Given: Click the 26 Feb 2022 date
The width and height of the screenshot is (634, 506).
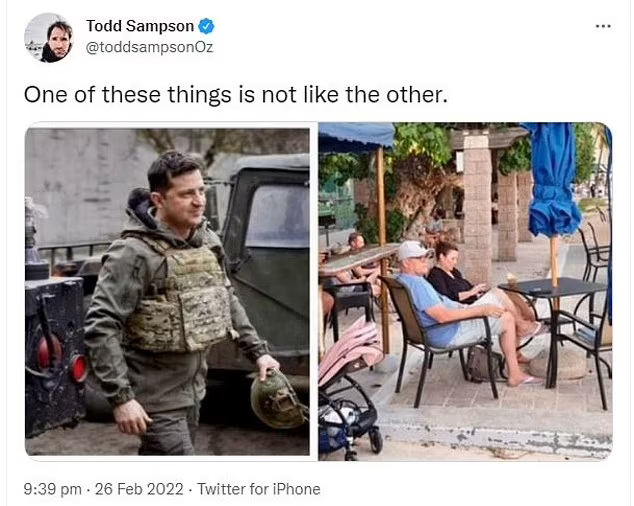Looking at the screenshot, I should tap(139, 489).
